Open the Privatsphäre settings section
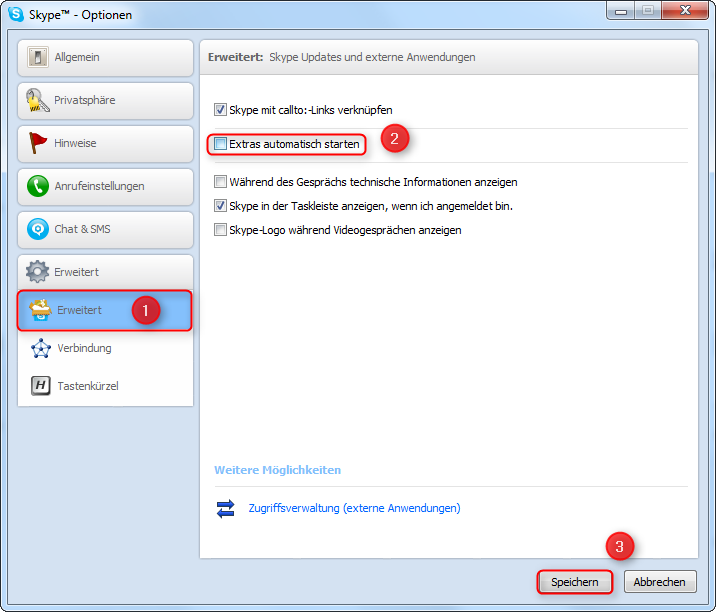Image resolution: width=716 pixels, height=612 pixels. click(105, 100)
